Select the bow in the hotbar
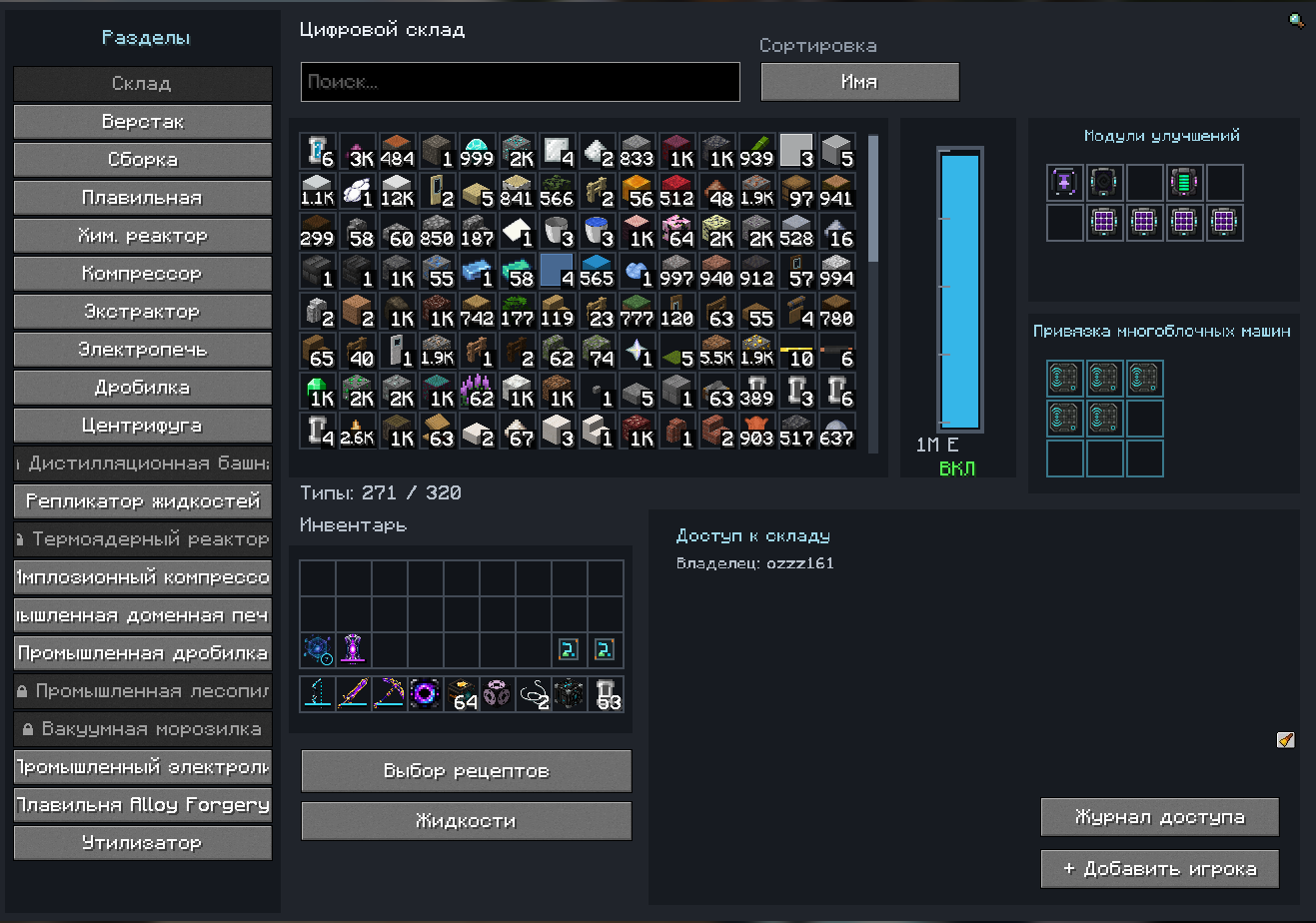This screenshot has height=923, width=1316. (318, 692)
